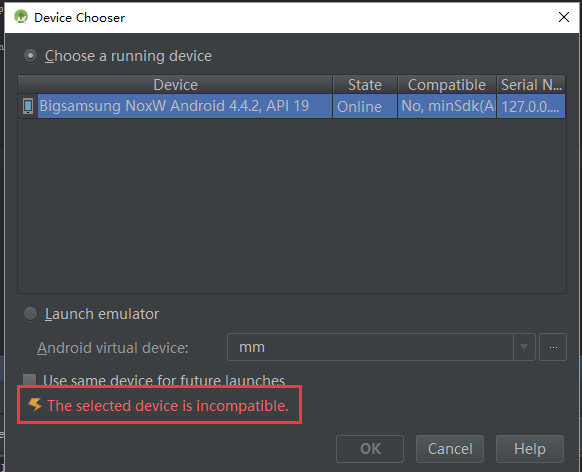Enable Use same device for future launches

(29, 380)
